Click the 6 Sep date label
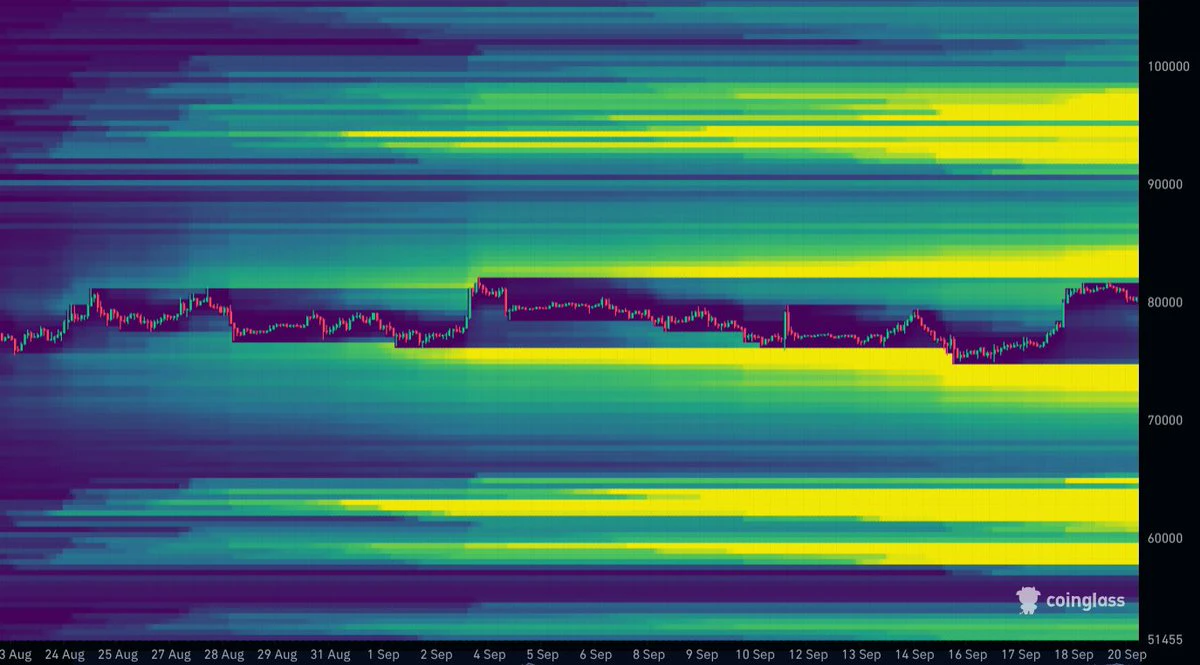 595,655
